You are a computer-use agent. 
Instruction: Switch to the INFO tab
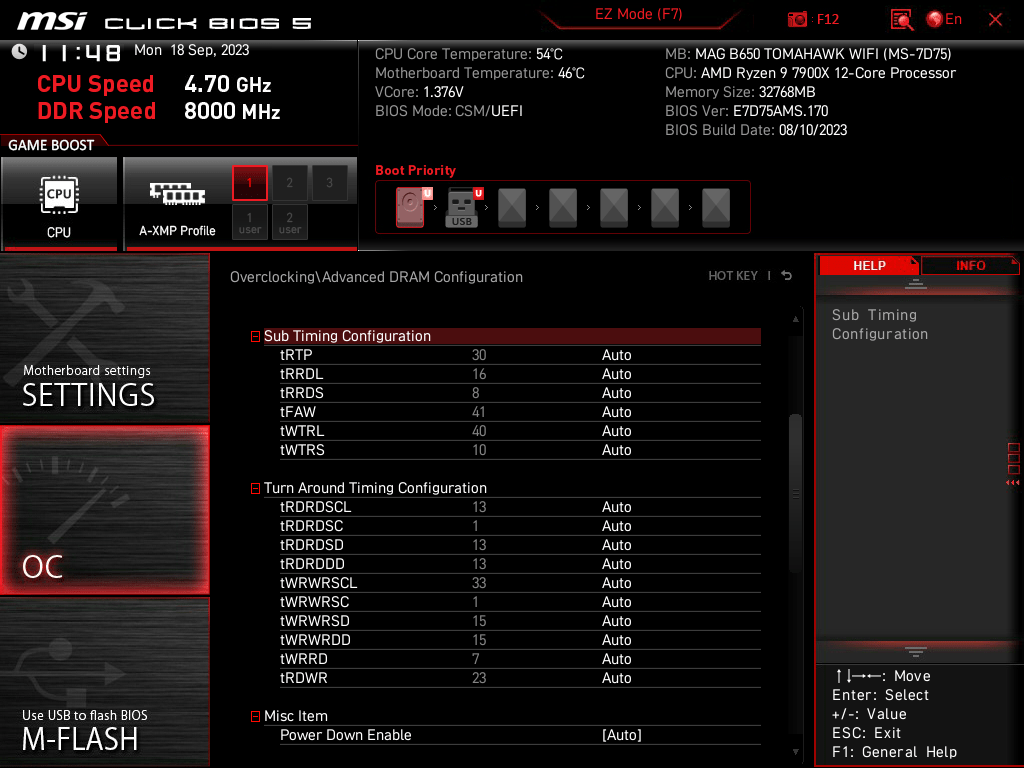click(x=970, y=266)
